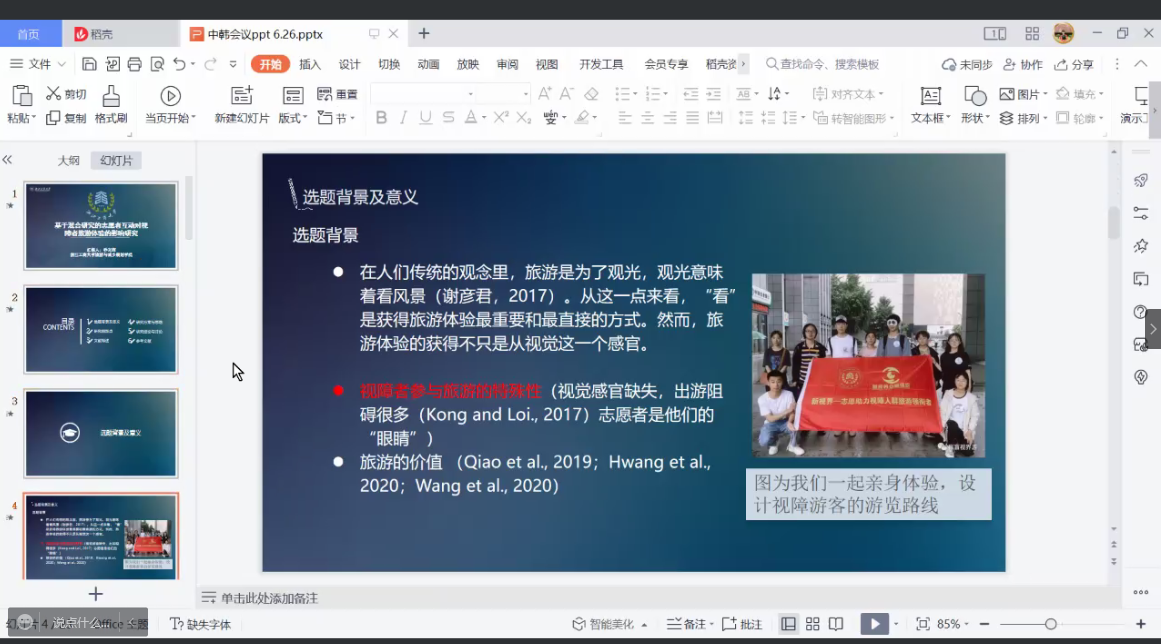1161x644 pixels.
Task: Cut selection with 剪切
Action: (x=66, y=94)
